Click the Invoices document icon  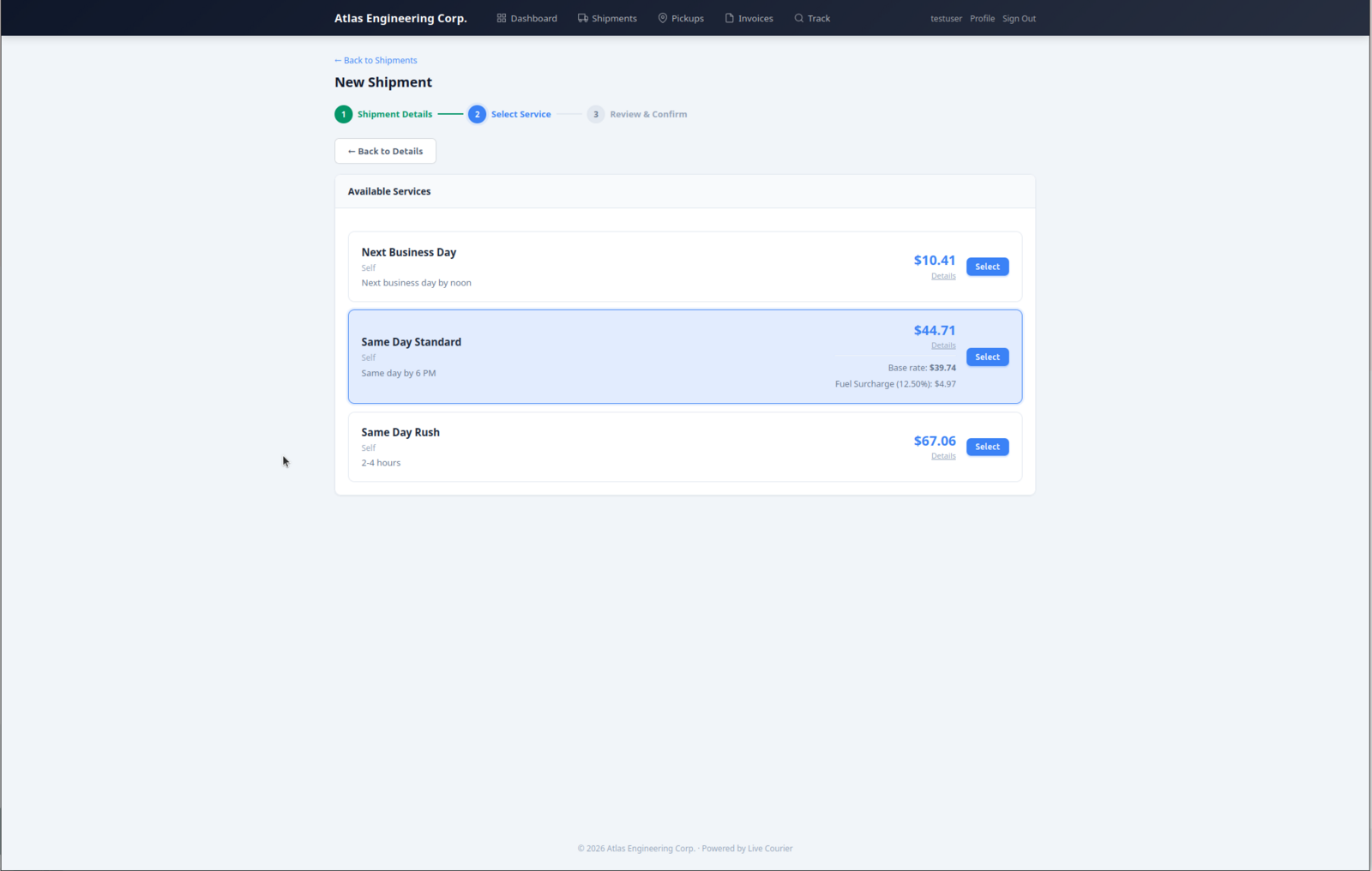(730, 18)
